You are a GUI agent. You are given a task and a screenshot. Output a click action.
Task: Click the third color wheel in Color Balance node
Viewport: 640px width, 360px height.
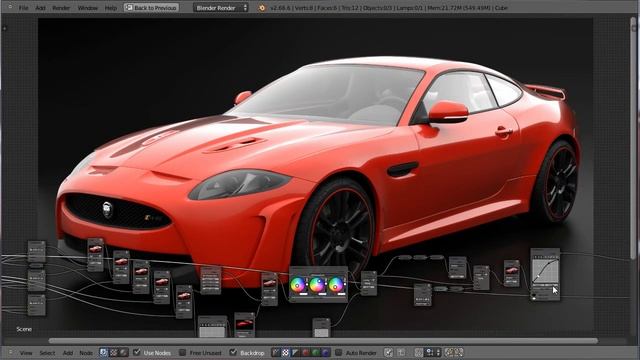click(x=336, y=284)
